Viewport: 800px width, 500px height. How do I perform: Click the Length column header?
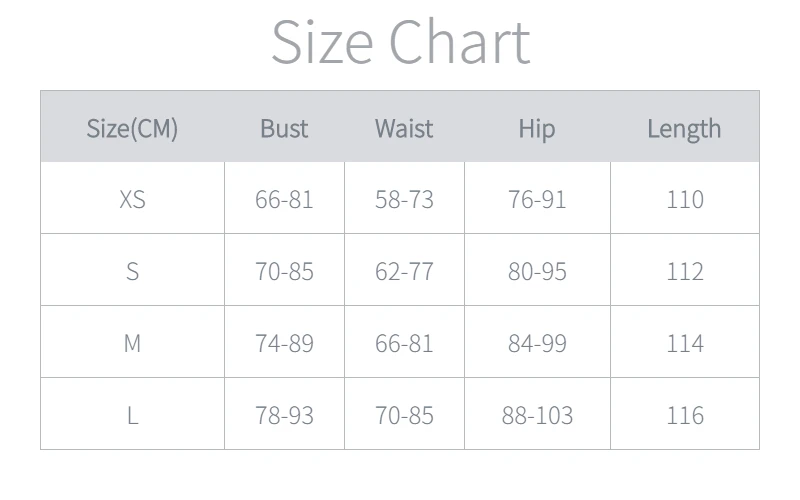684,130
